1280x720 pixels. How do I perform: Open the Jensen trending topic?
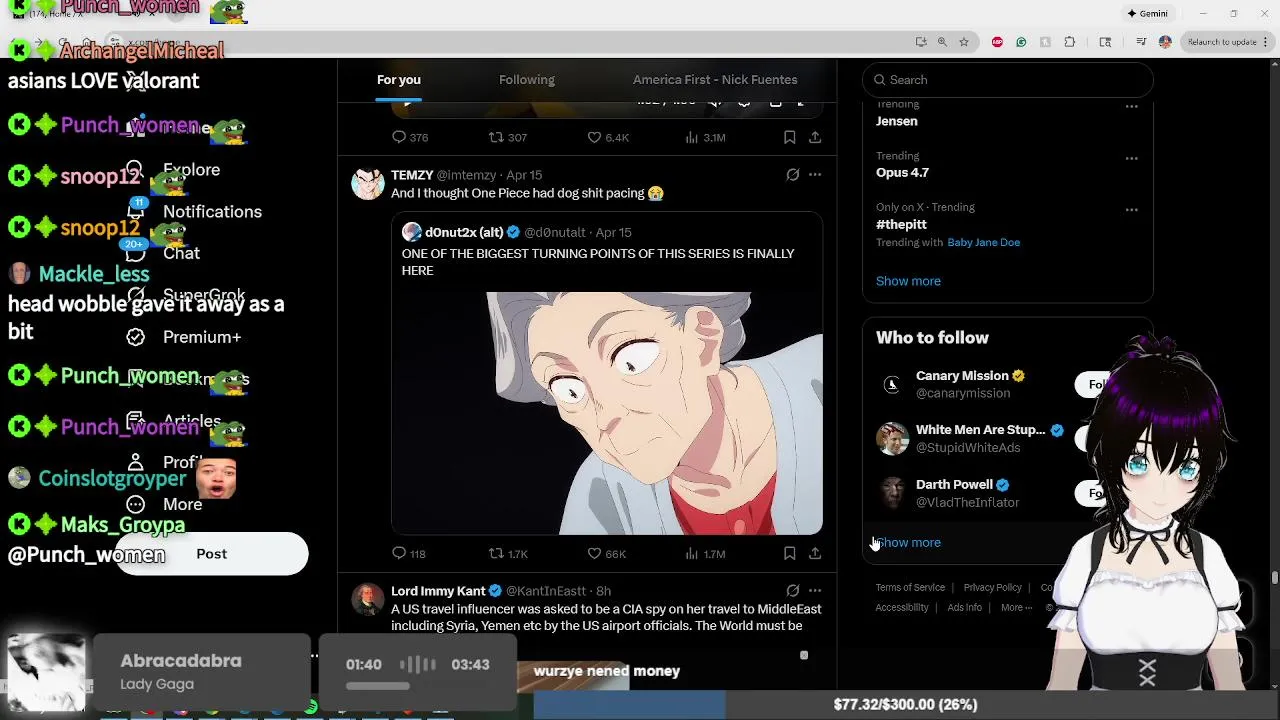(x=896, y=121)
